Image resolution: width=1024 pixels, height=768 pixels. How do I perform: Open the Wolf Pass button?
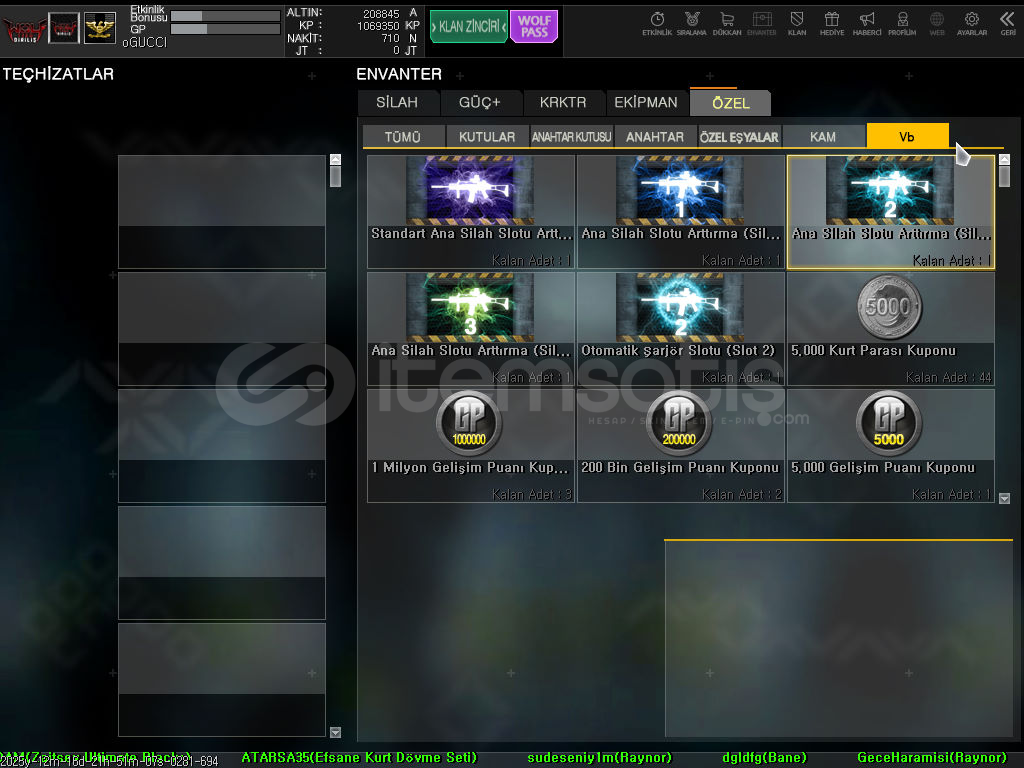533,27
